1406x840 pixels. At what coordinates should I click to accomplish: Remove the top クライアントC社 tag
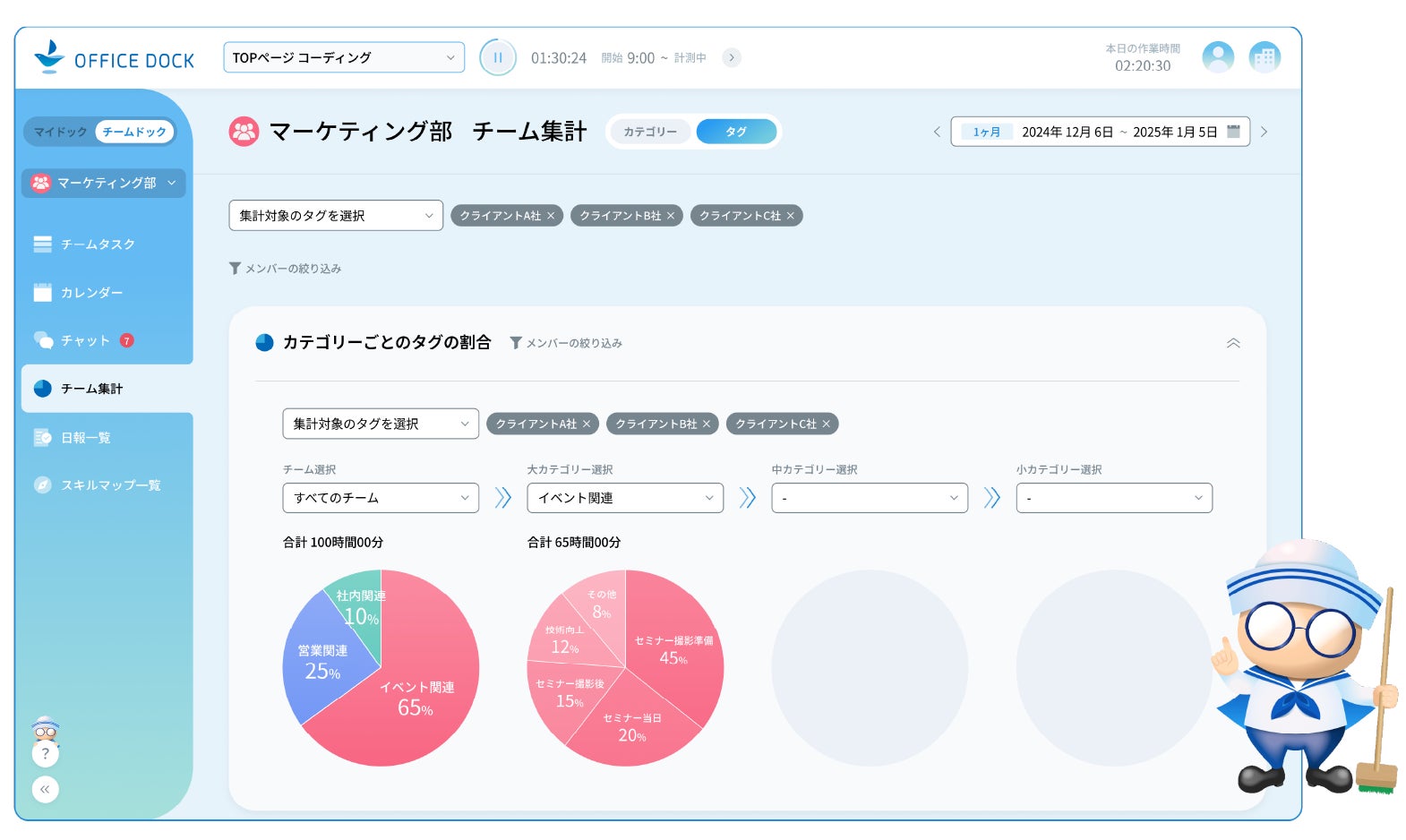pyautogui.click(x=791, y=216)
